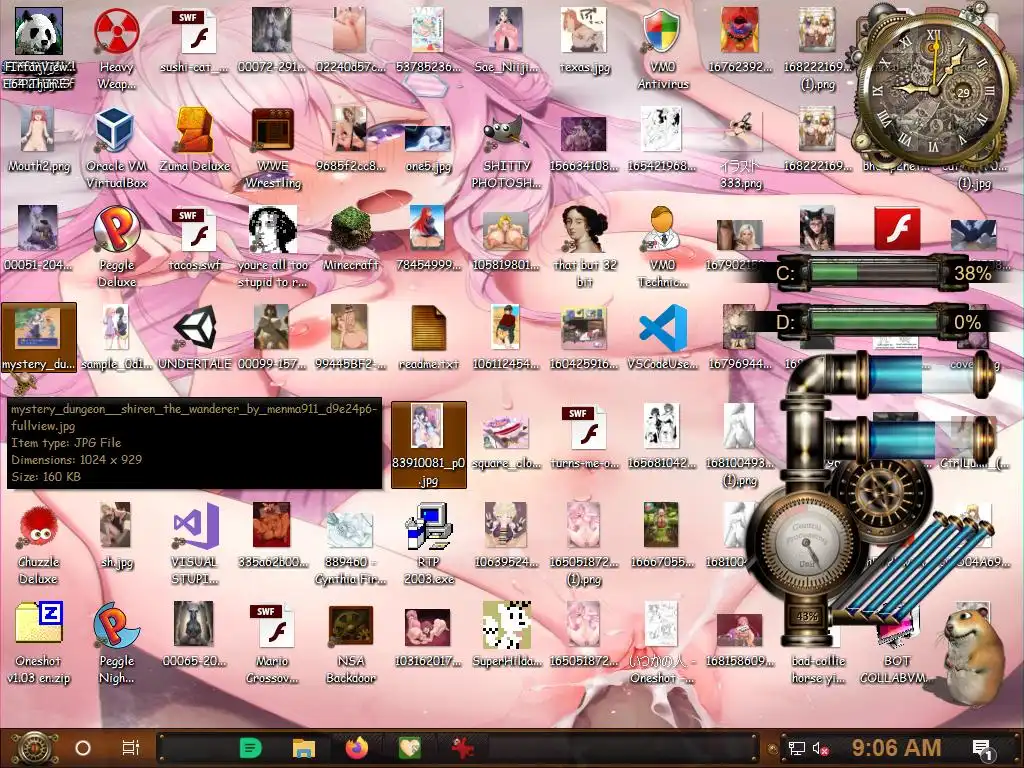Select the 83910081_p0.jpg file

coord(428,445)
